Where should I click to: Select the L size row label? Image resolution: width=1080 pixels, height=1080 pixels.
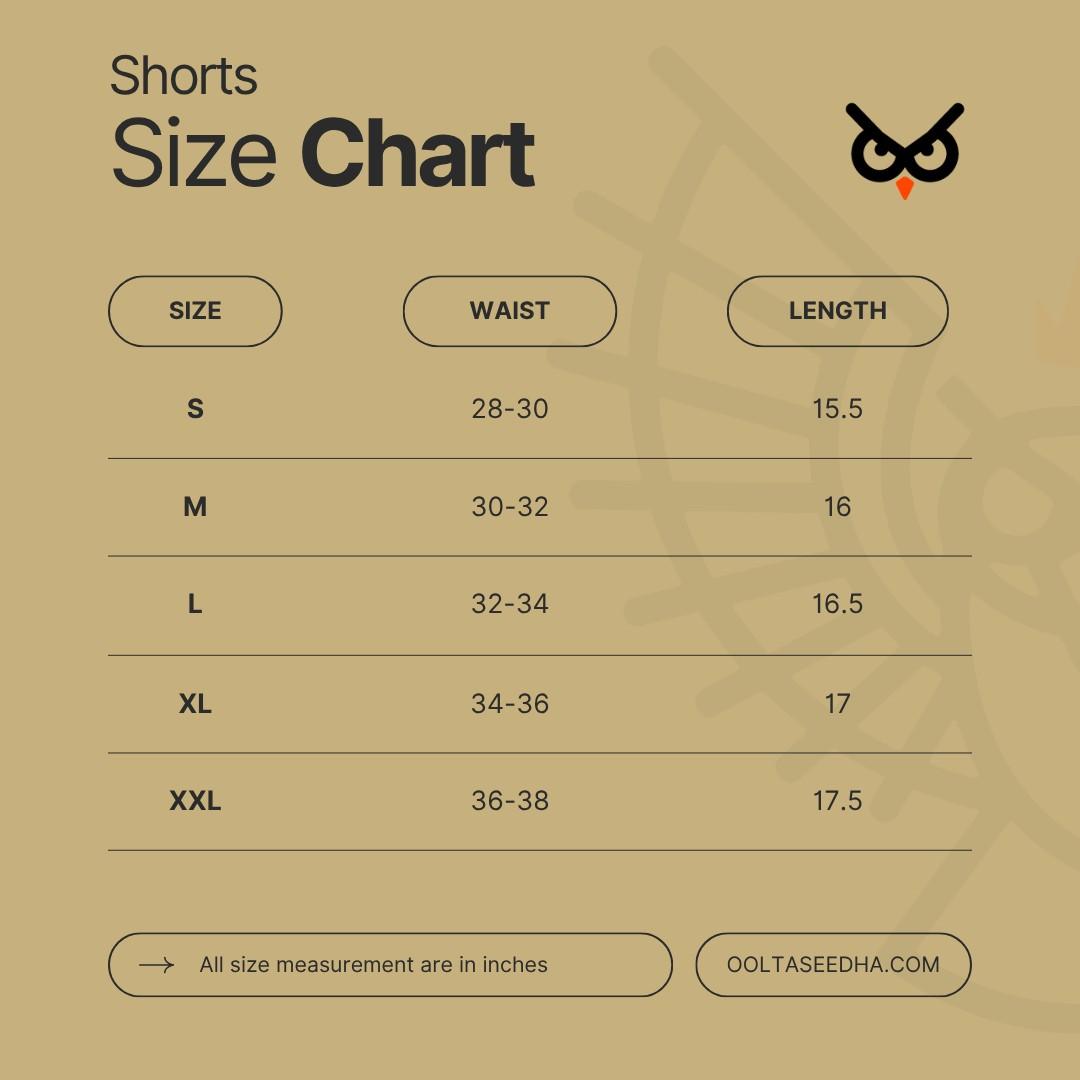(195, 604)
